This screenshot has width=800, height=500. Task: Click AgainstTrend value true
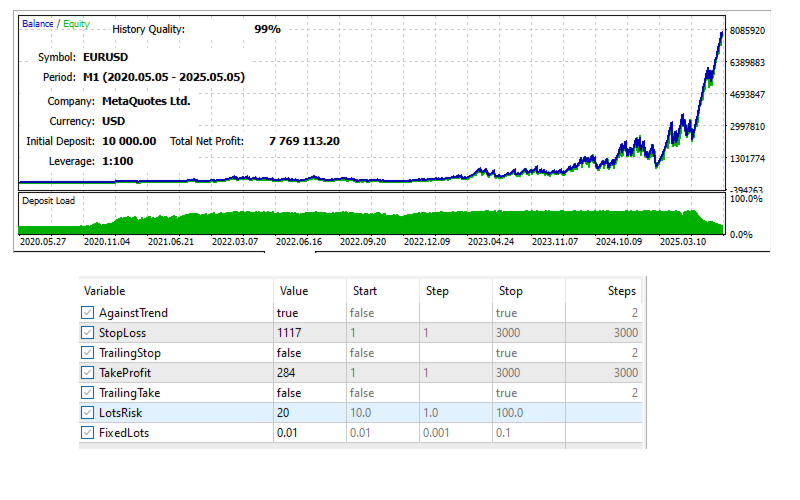pos(288,313)
